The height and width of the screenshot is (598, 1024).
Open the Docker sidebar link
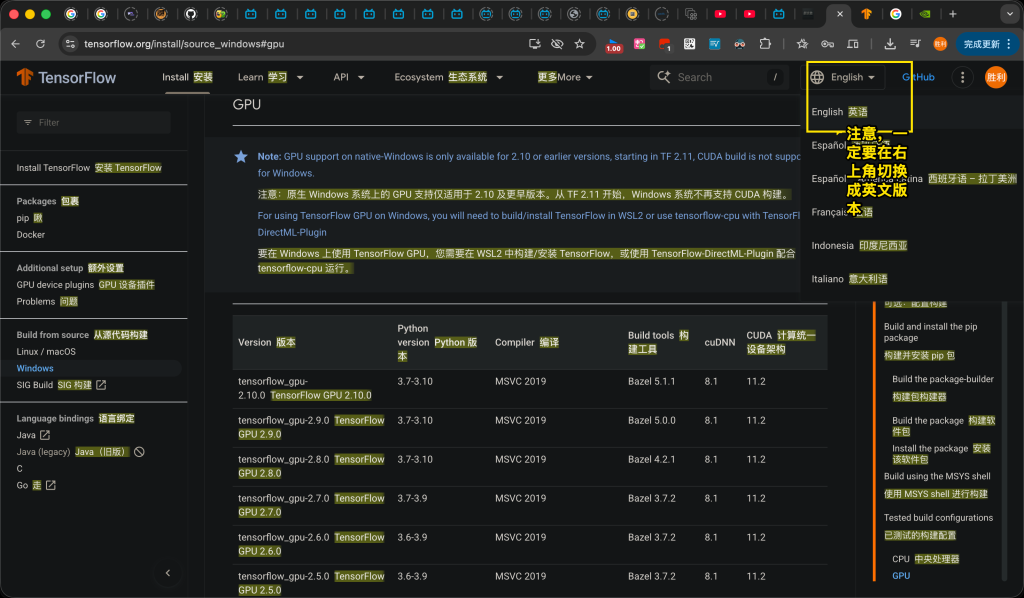pos(31,234)
